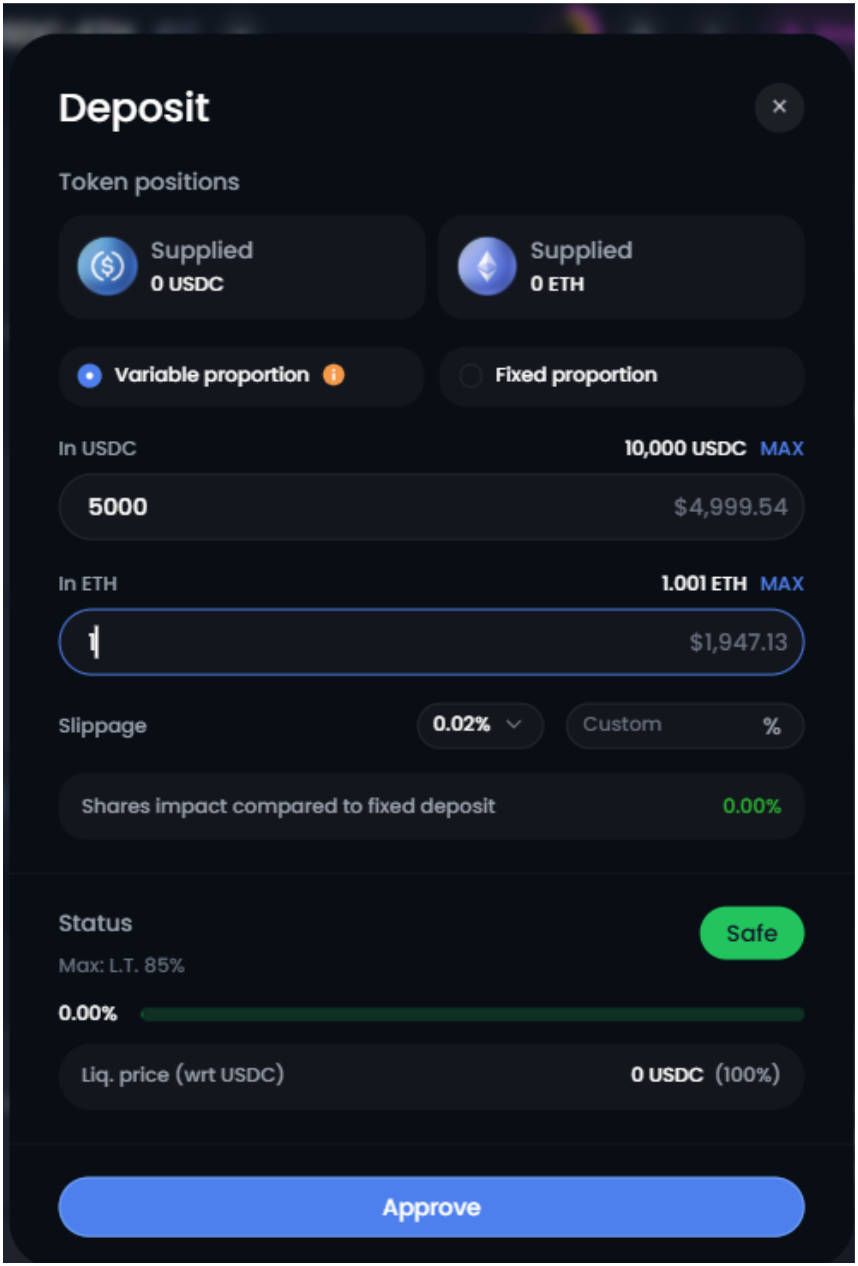Open the 0.02% slippage dropdown
This screenshot has width=858, height=1266.
(479, 725)
